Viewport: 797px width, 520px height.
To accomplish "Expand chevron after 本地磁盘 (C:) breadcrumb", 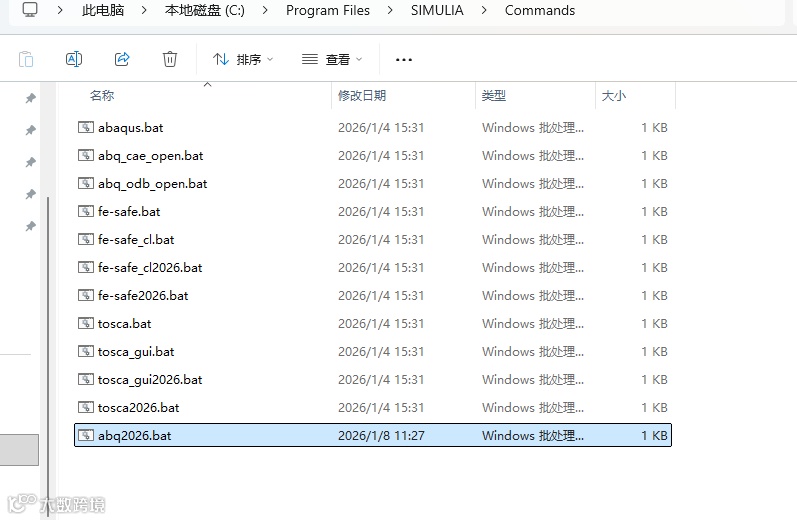I will coord(265,10).
